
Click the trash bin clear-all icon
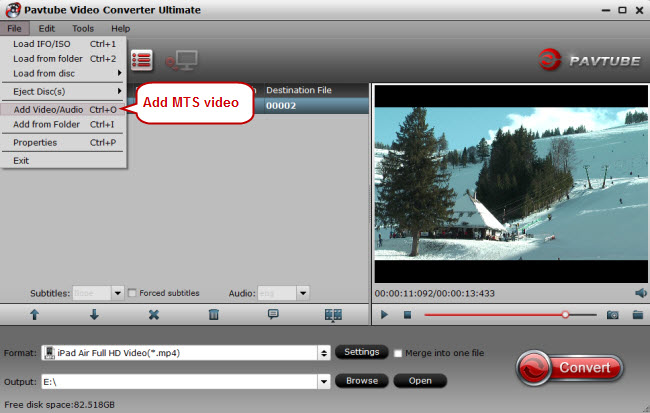click(213, 315)
